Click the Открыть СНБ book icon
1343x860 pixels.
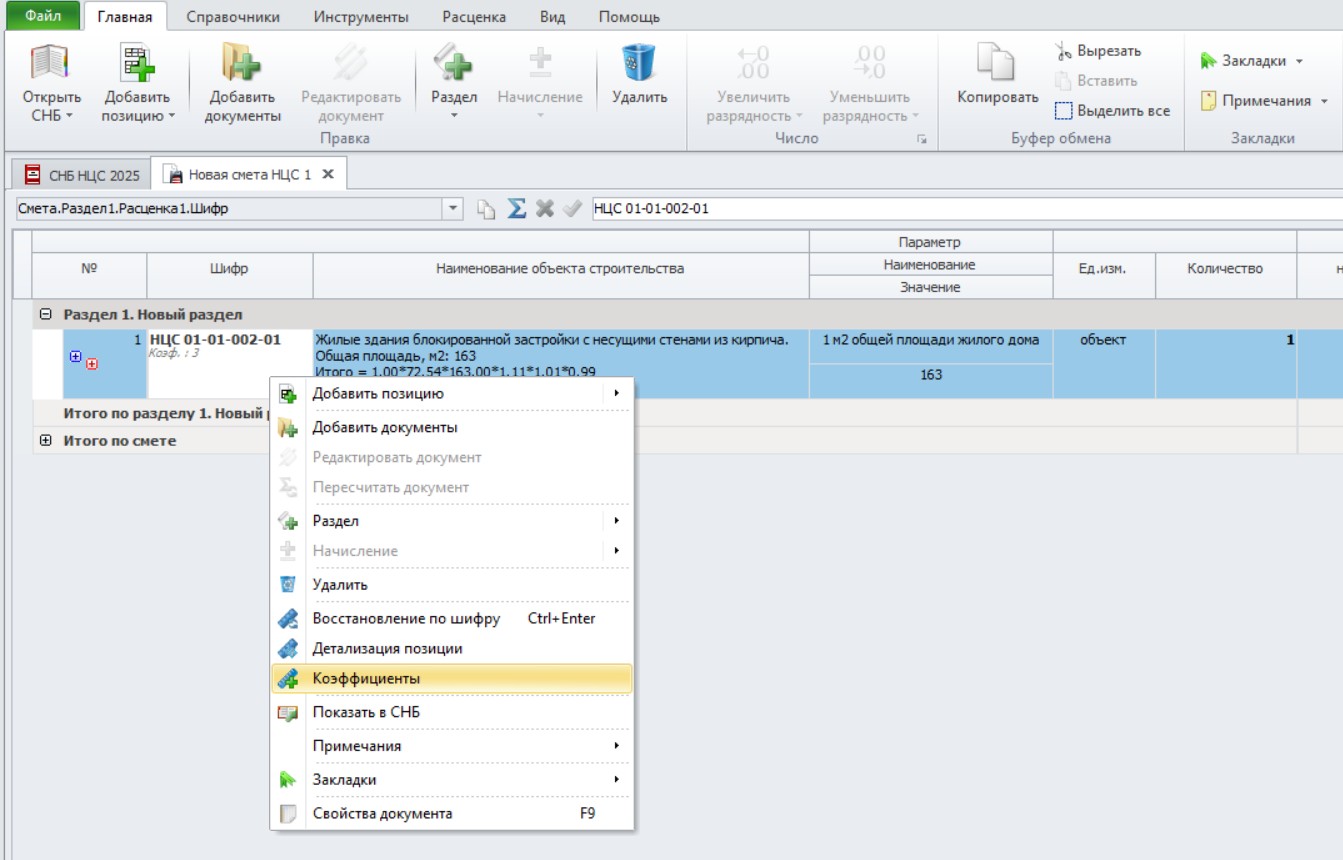[52, 63]
